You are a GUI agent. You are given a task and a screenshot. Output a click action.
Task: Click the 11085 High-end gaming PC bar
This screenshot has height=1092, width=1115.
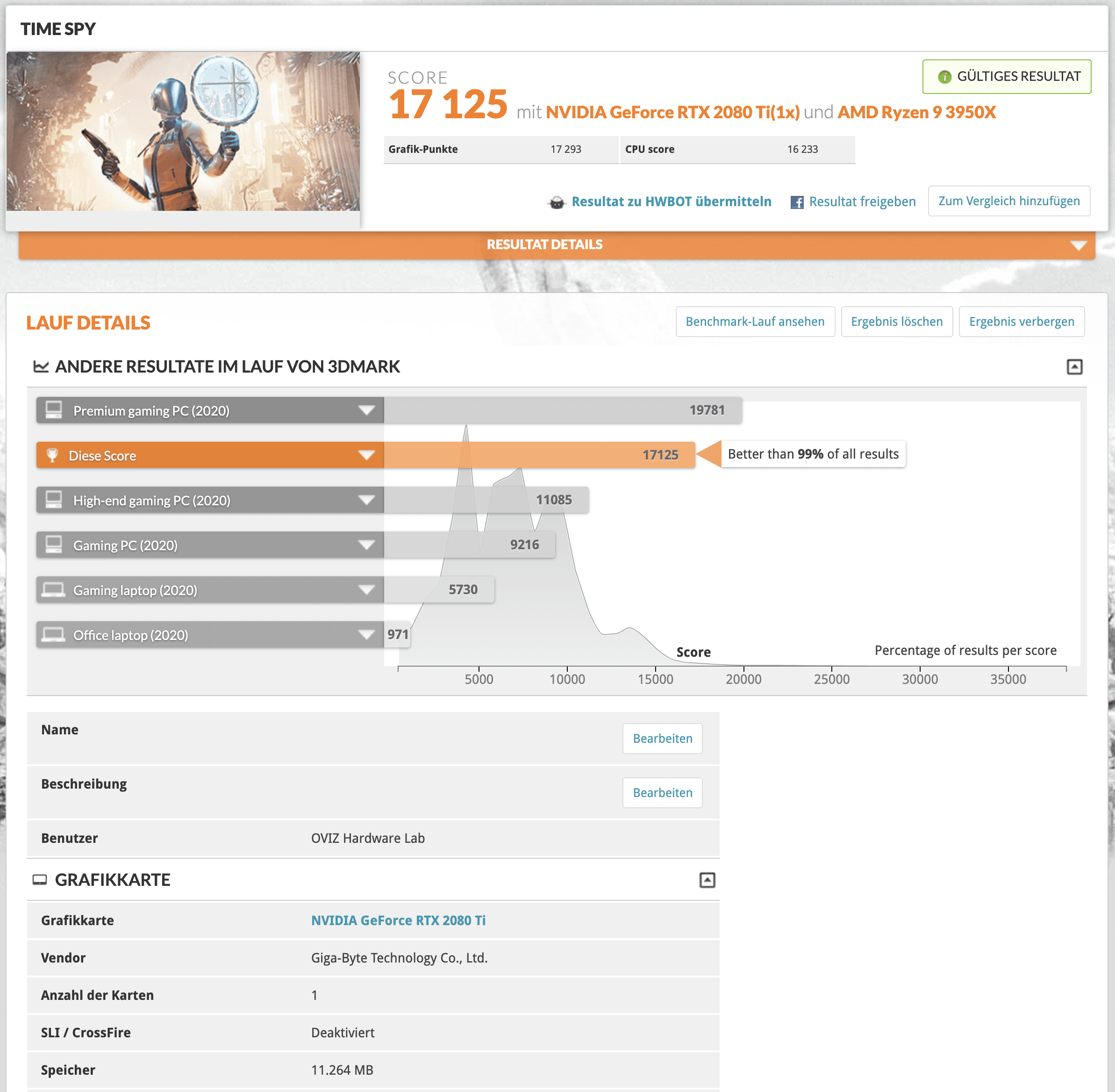pos(486,500)
